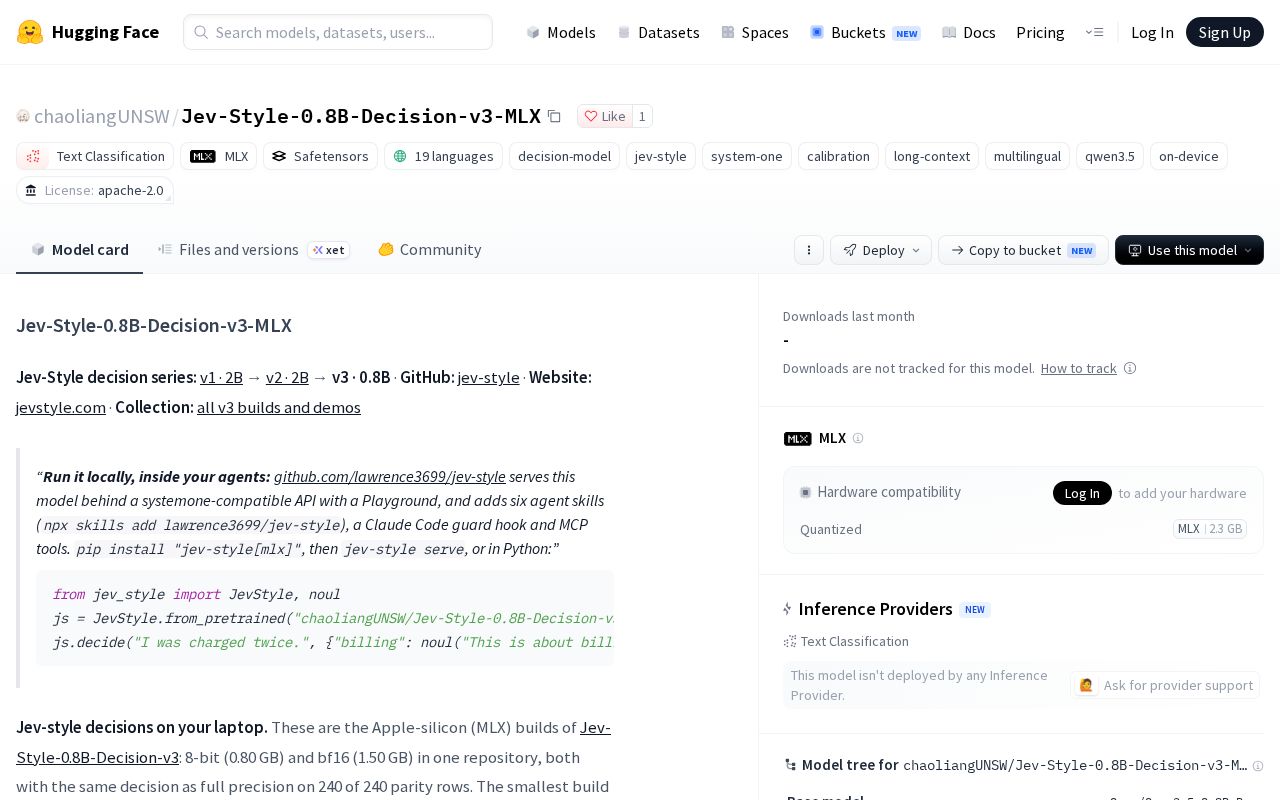Screen dimensions: 1280x800
Task: Open the three-dot more options menu
Action: point(809,250)
